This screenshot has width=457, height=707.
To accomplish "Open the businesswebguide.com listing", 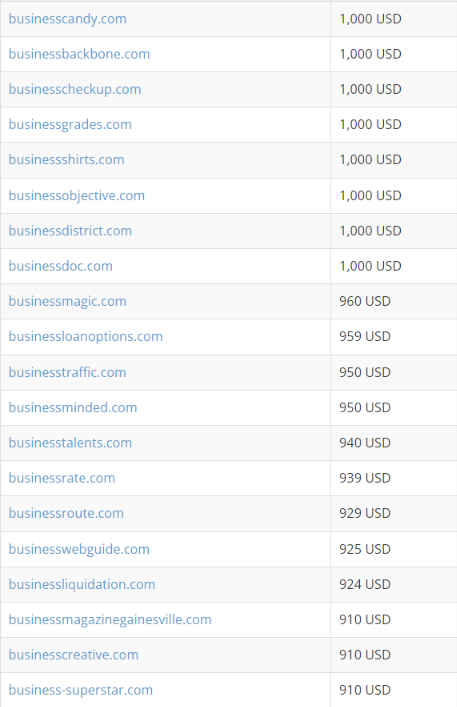I will click(x=79, y=549).
